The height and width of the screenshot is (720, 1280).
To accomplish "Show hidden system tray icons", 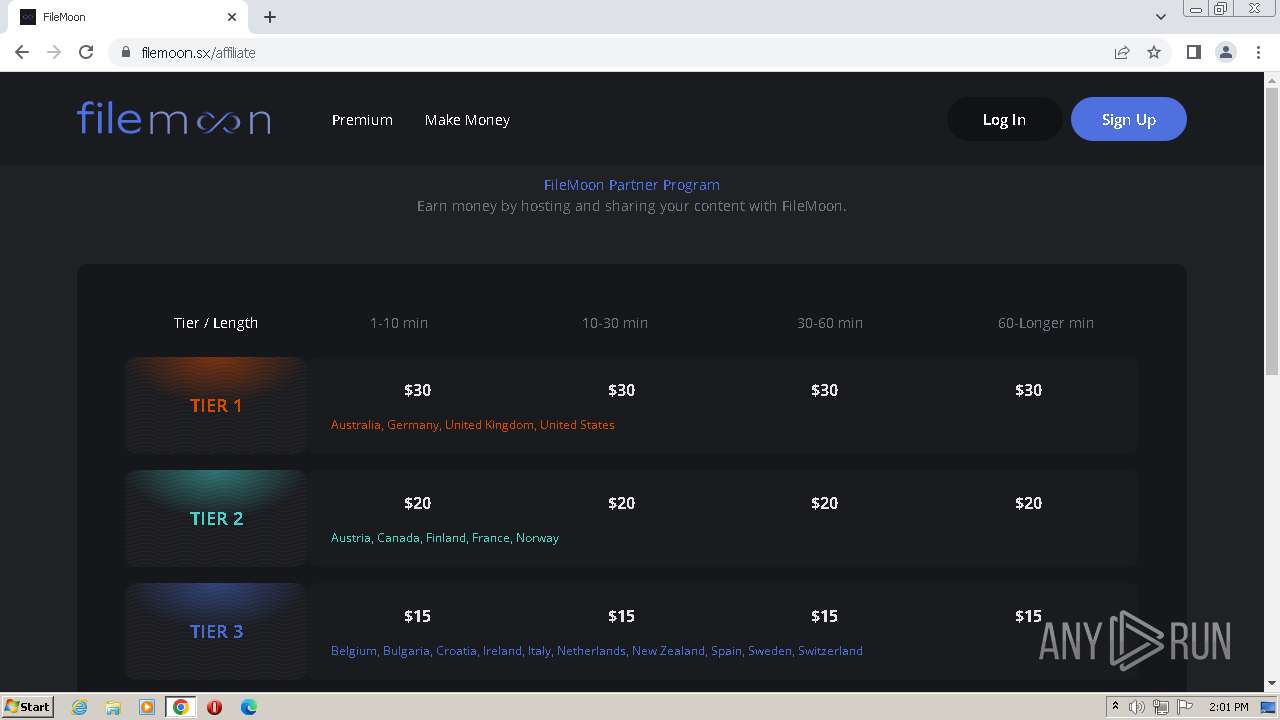I will point(1115,707).
